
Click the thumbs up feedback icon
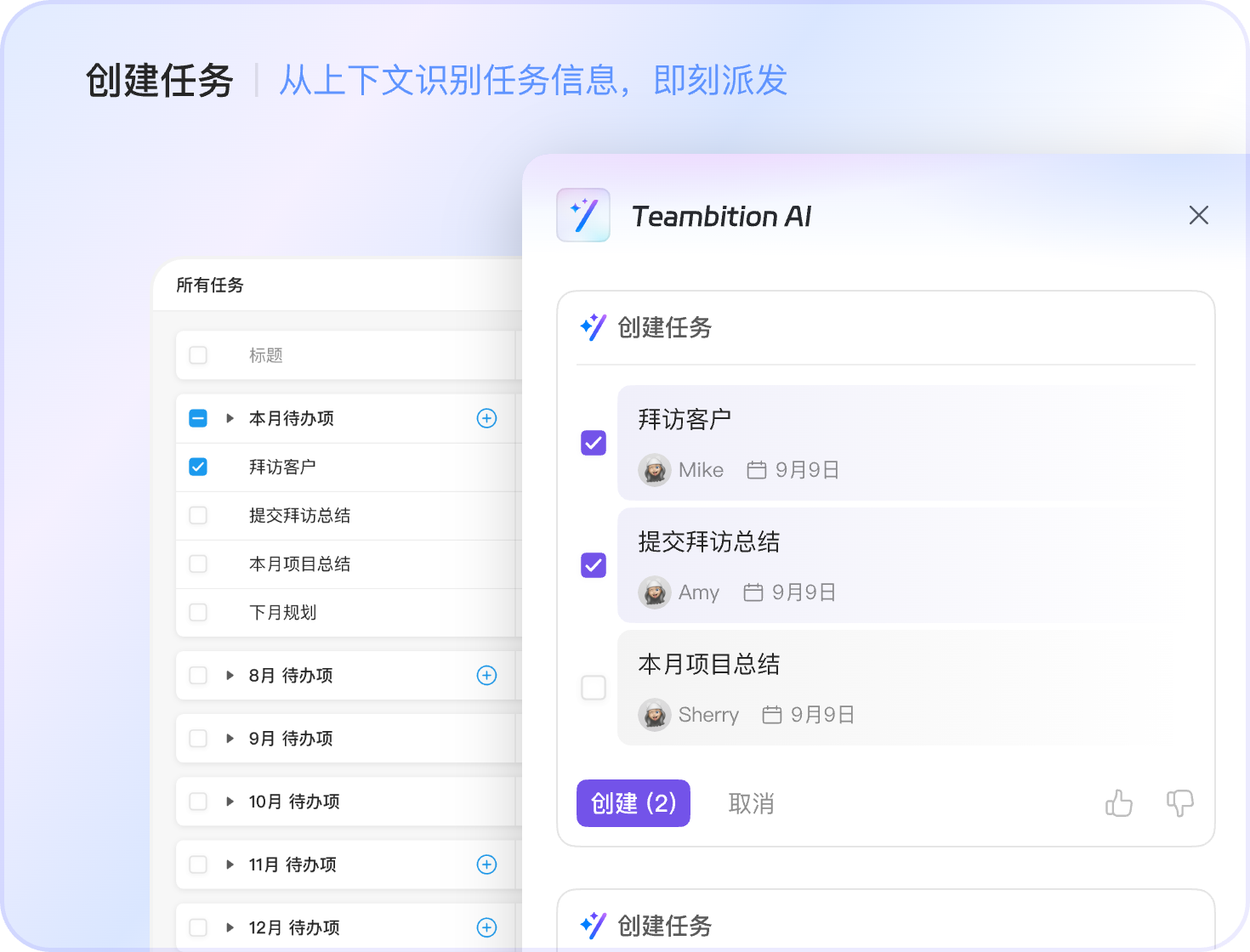click(x=1119, y=802)
